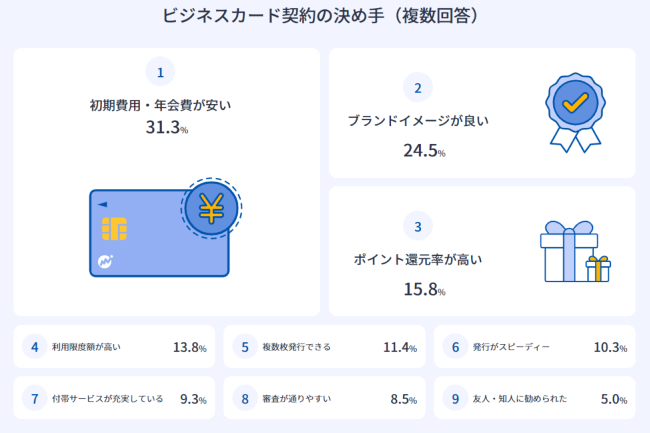The height and width of the screenshot is (433, 650).
Task: Click the number 8 rank badge
Action: 245,399
